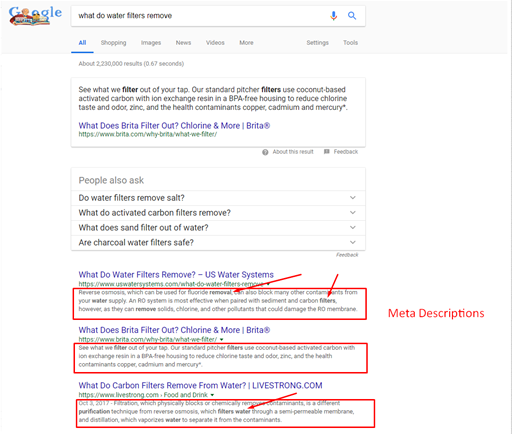The image size is (512, 434).
Task: Open the Videos tab
Action: (215, 43)
